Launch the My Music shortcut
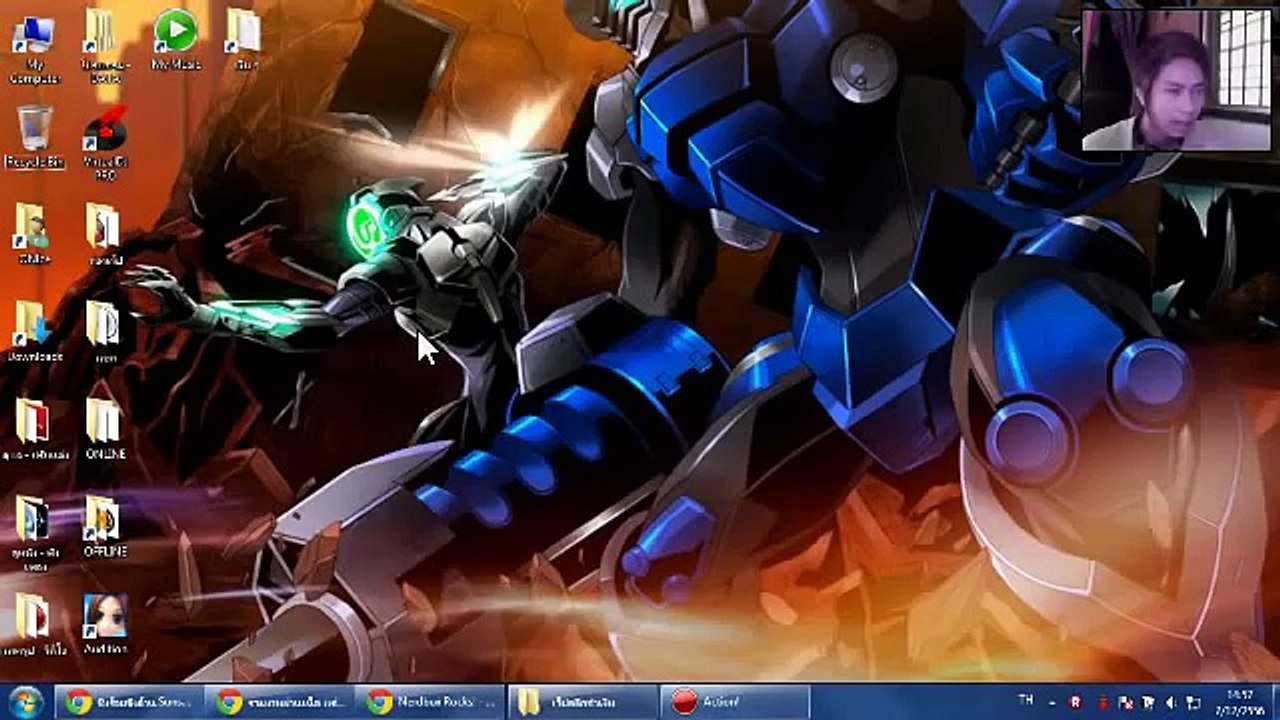 tap(176, 40)
